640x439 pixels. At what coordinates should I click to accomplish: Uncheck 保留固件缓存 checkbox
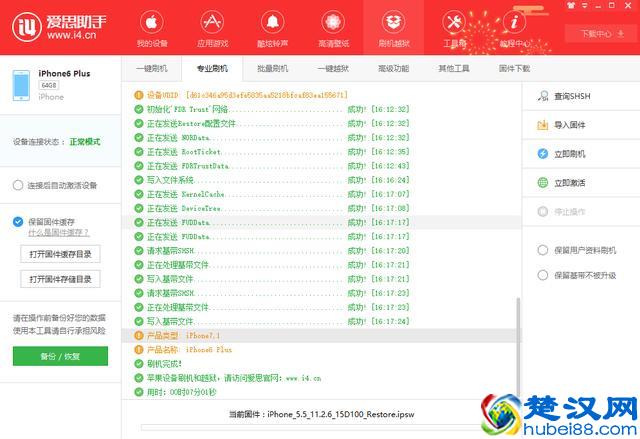[x=18, y=222]
